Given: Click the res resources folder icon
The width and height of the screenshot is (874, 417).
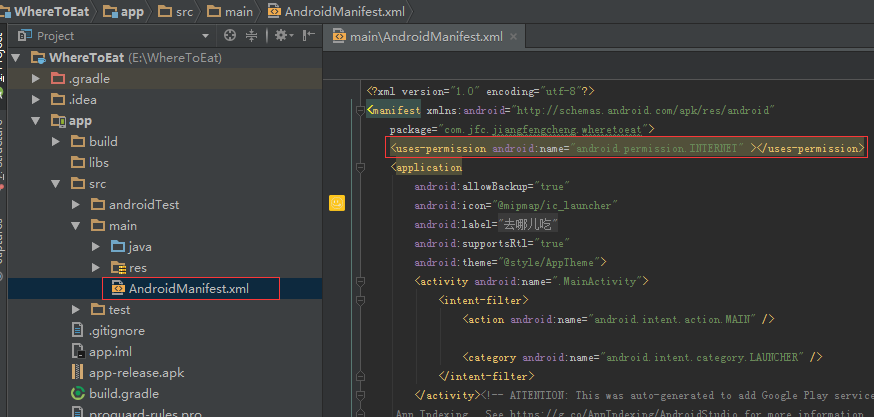Looking at the screenshot, I should pos(118,268).
